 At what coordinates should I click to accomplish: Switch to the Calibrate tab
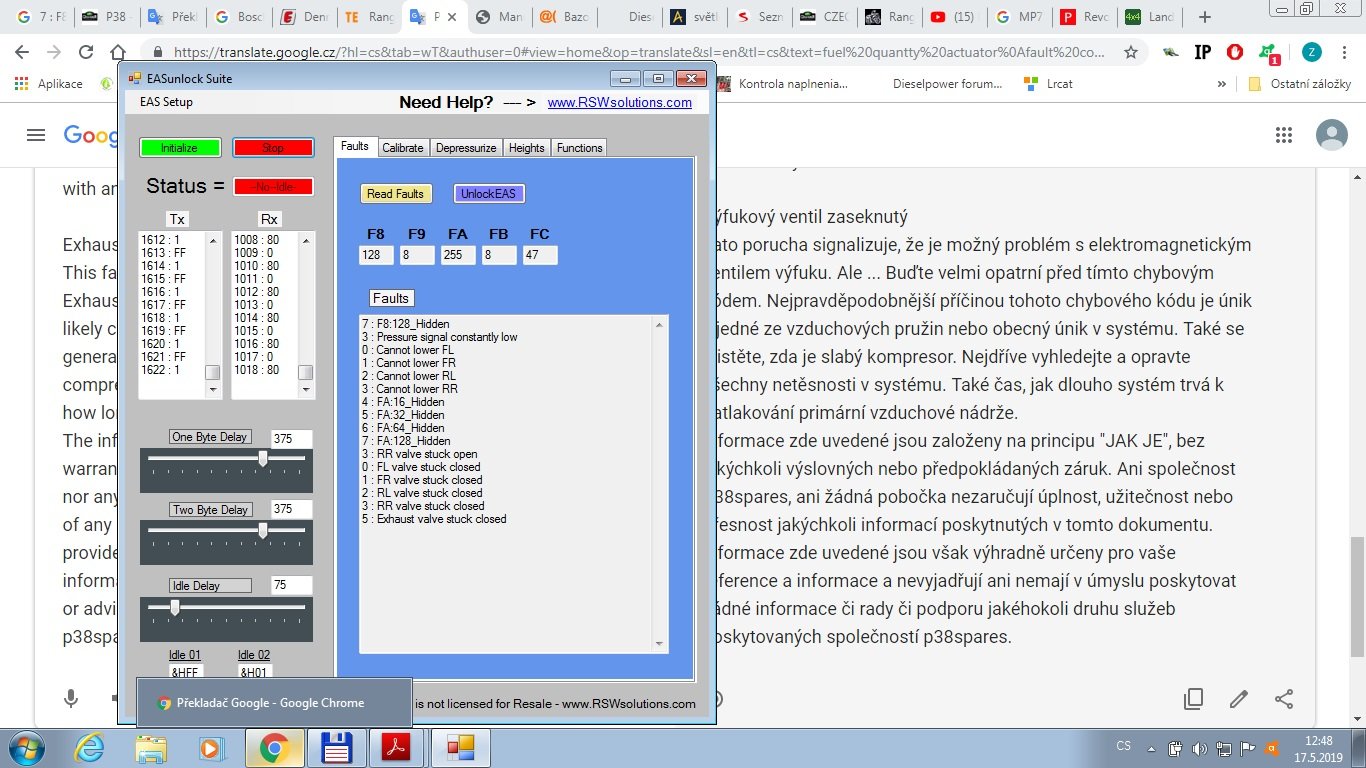click(x=403, y=148)
